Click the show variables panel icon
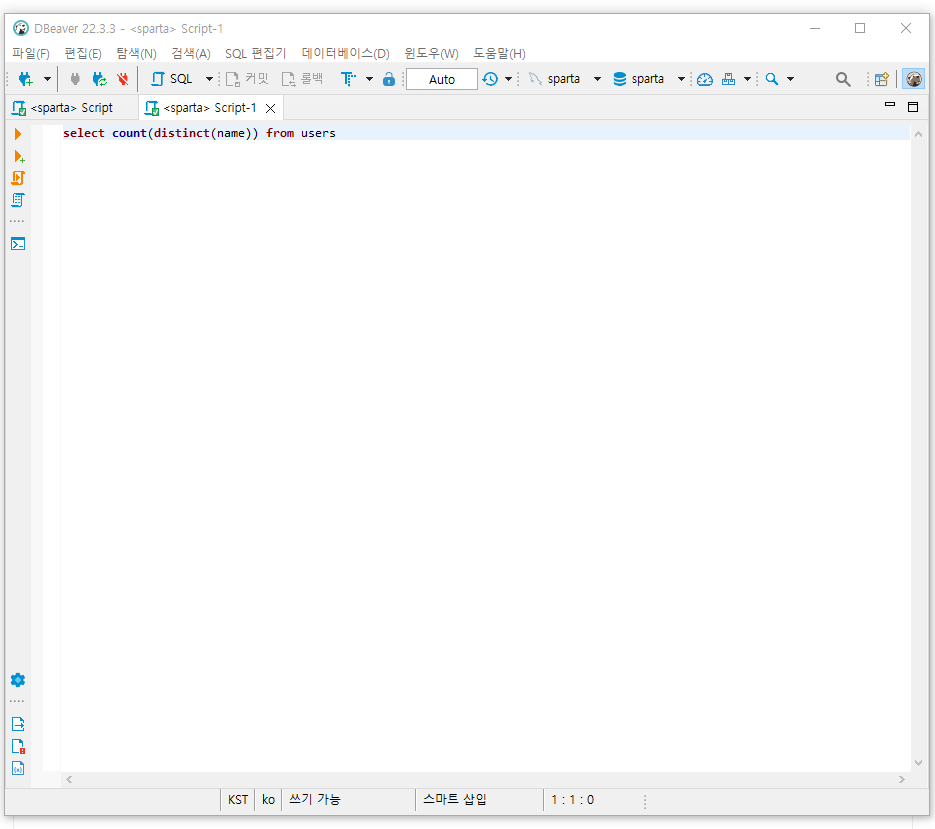 (x=18, y=768)
